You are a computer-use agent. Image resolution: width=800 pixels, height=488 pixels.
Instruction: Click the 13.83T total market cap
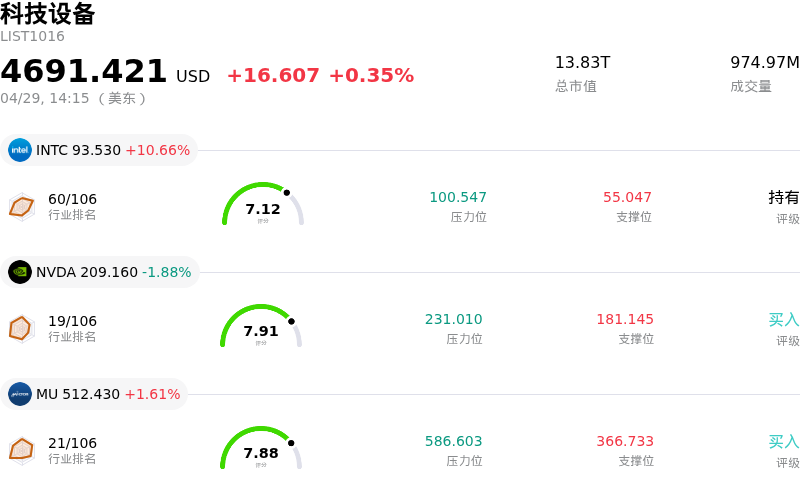pos(582,63)
